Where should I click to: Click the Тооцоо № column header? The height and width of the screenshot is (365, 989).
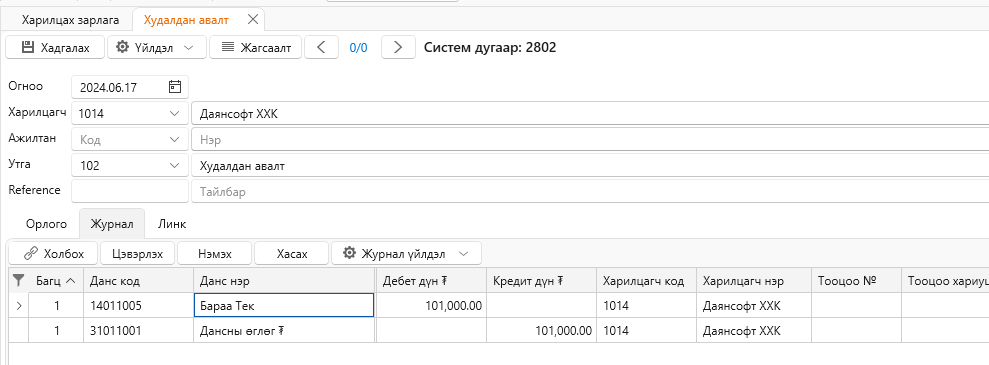pos(856,280)
